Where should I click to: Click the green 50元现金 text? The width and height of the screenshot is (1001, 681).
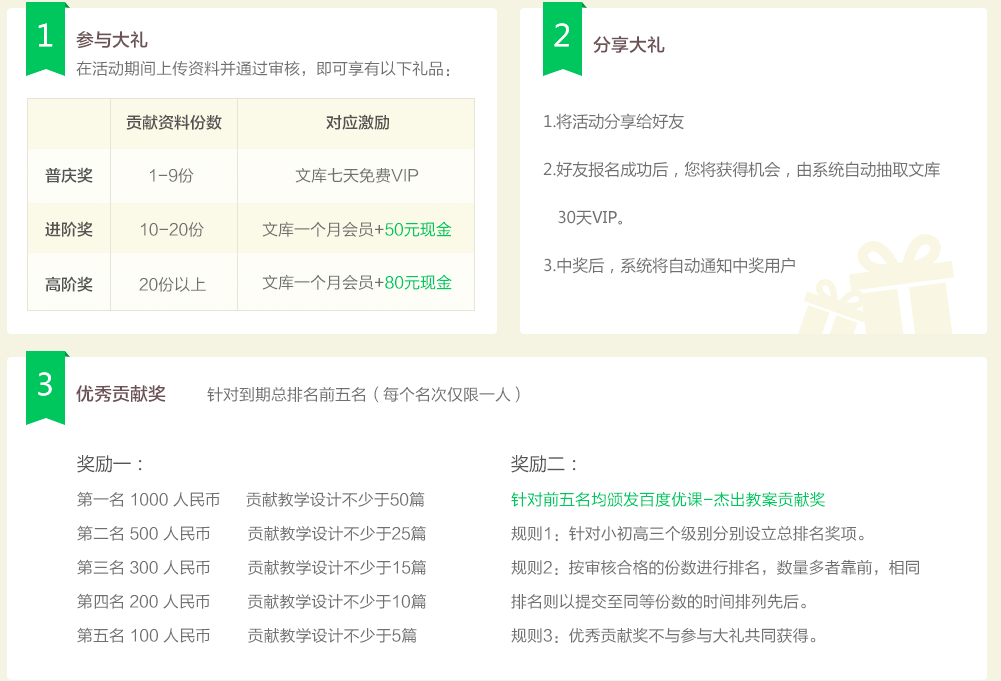click(418, 230)
